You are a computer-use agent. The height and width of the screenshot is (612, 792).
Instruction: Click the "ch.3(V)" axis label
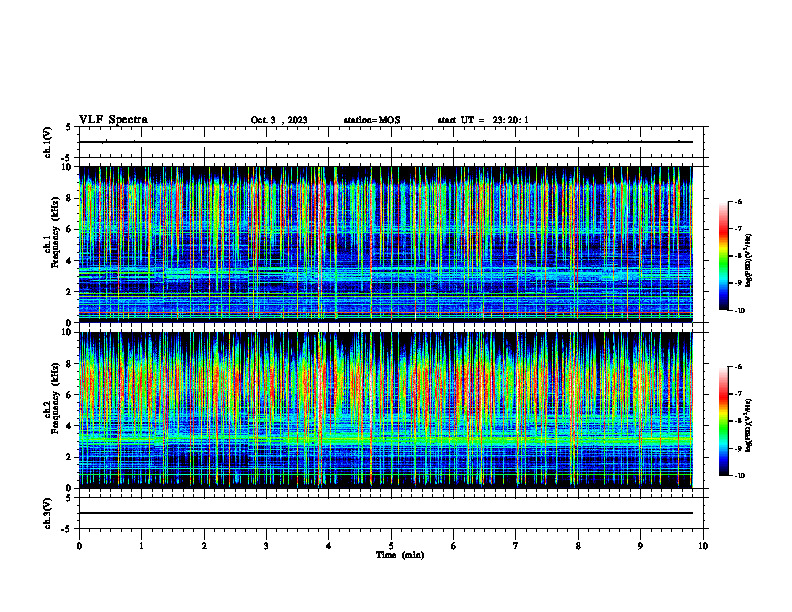(48, 513)
